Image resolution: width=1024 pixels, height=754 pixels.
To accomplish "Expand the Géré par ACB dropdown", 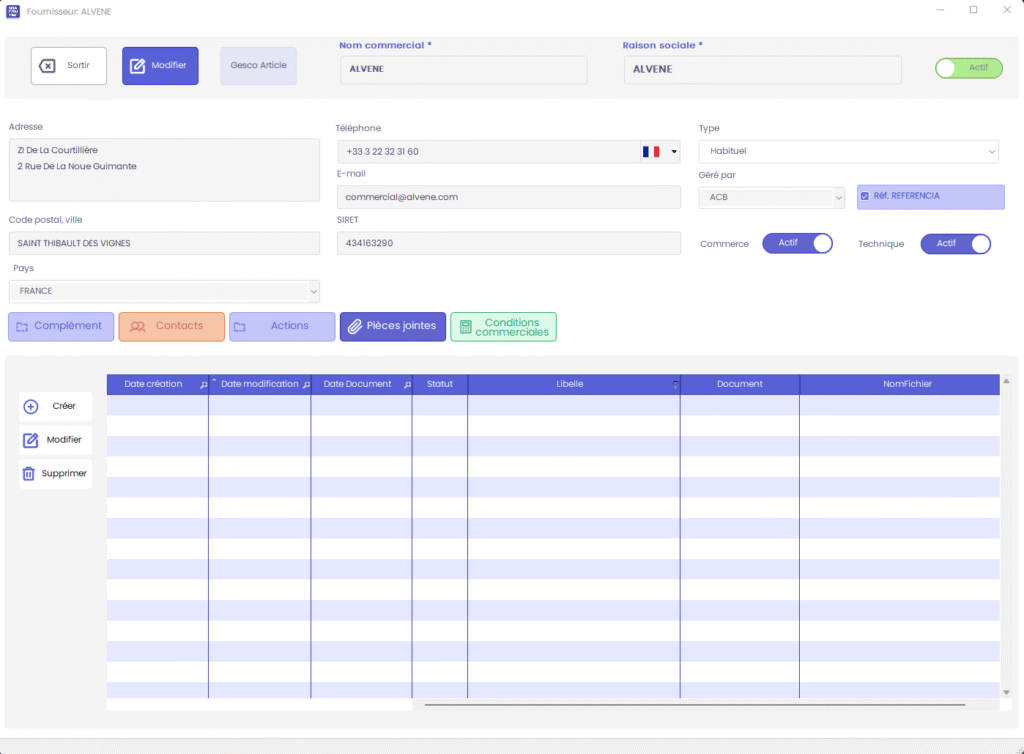I will pos(772,198).
